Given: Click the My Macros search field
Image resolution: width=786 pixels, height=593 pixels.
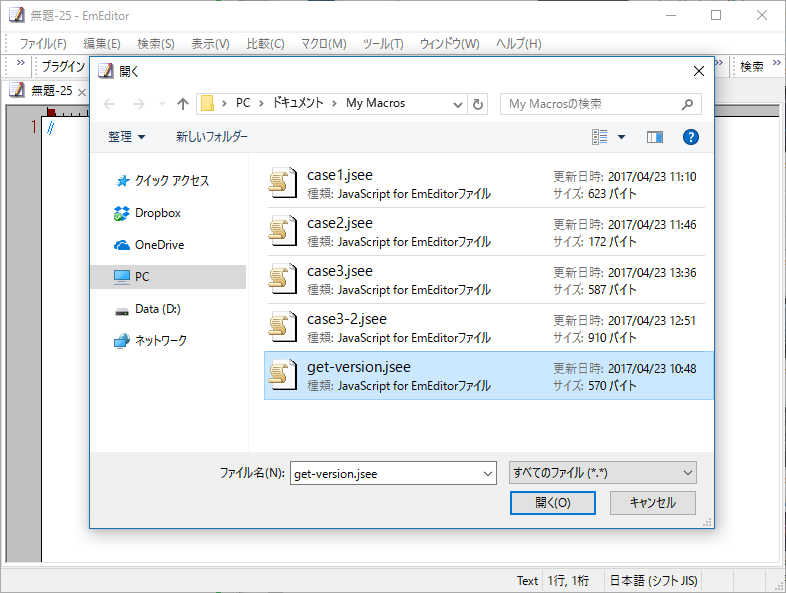Looking at the screenshot, I should click(x=601, y=104).
